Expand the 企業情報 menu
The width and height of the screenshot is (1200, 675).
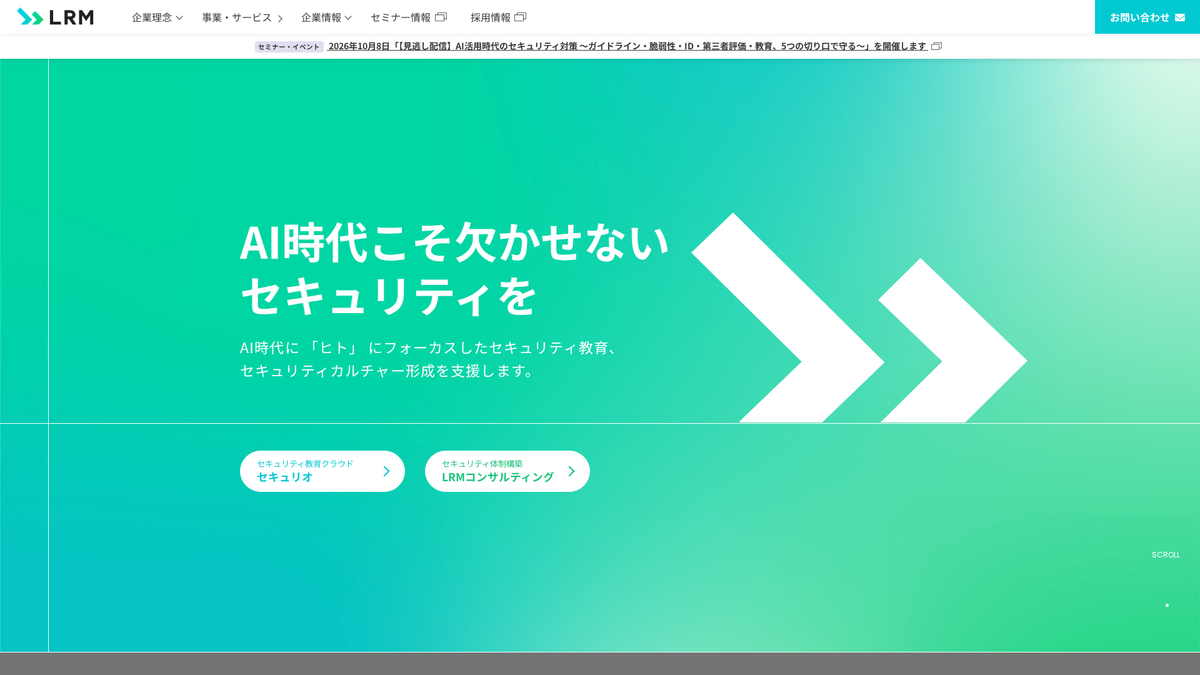pos(326,17)
